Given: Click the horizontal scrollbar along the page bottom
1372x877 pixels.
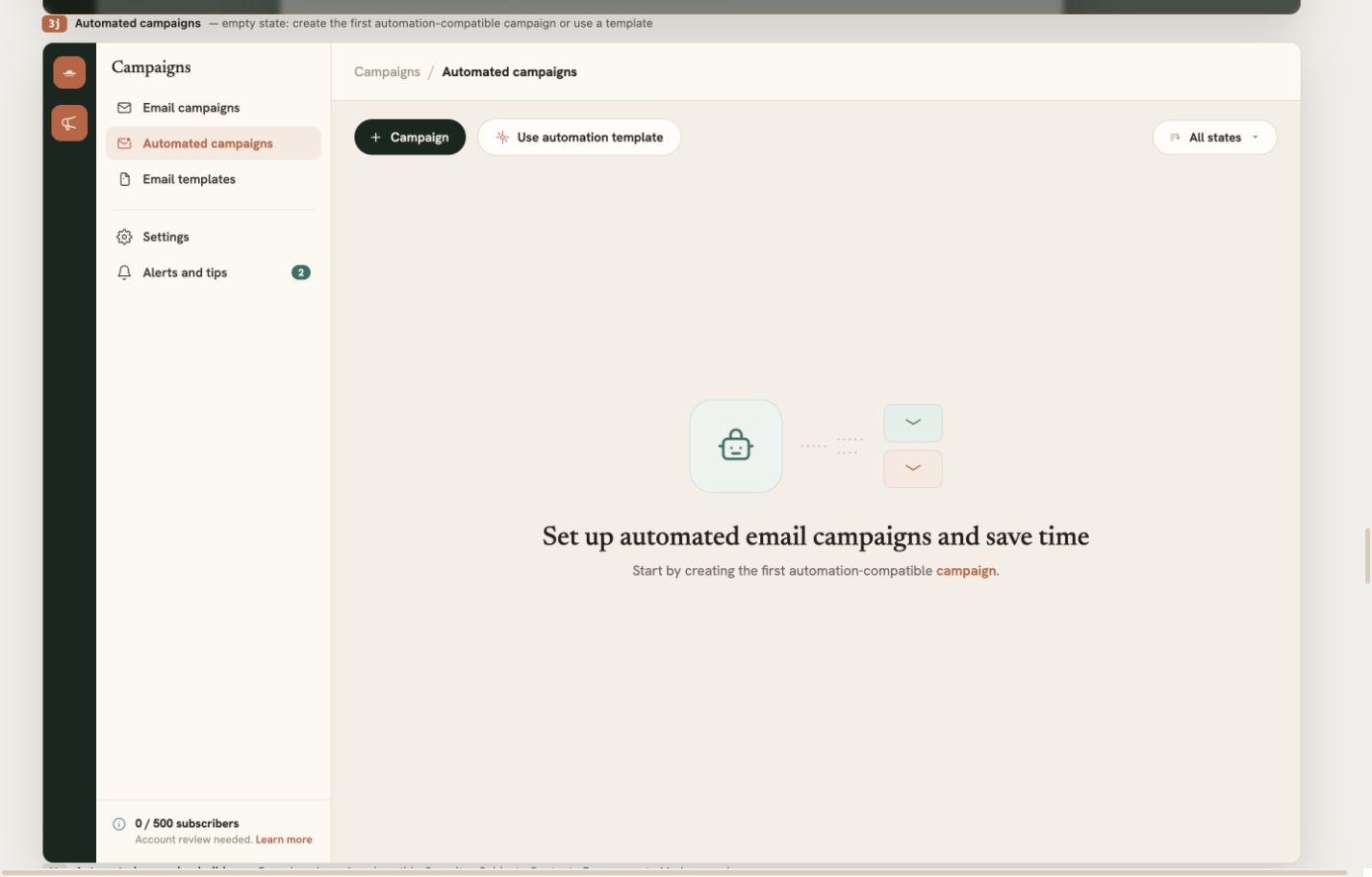Looking at the screenshot, I should click(673, 873).
